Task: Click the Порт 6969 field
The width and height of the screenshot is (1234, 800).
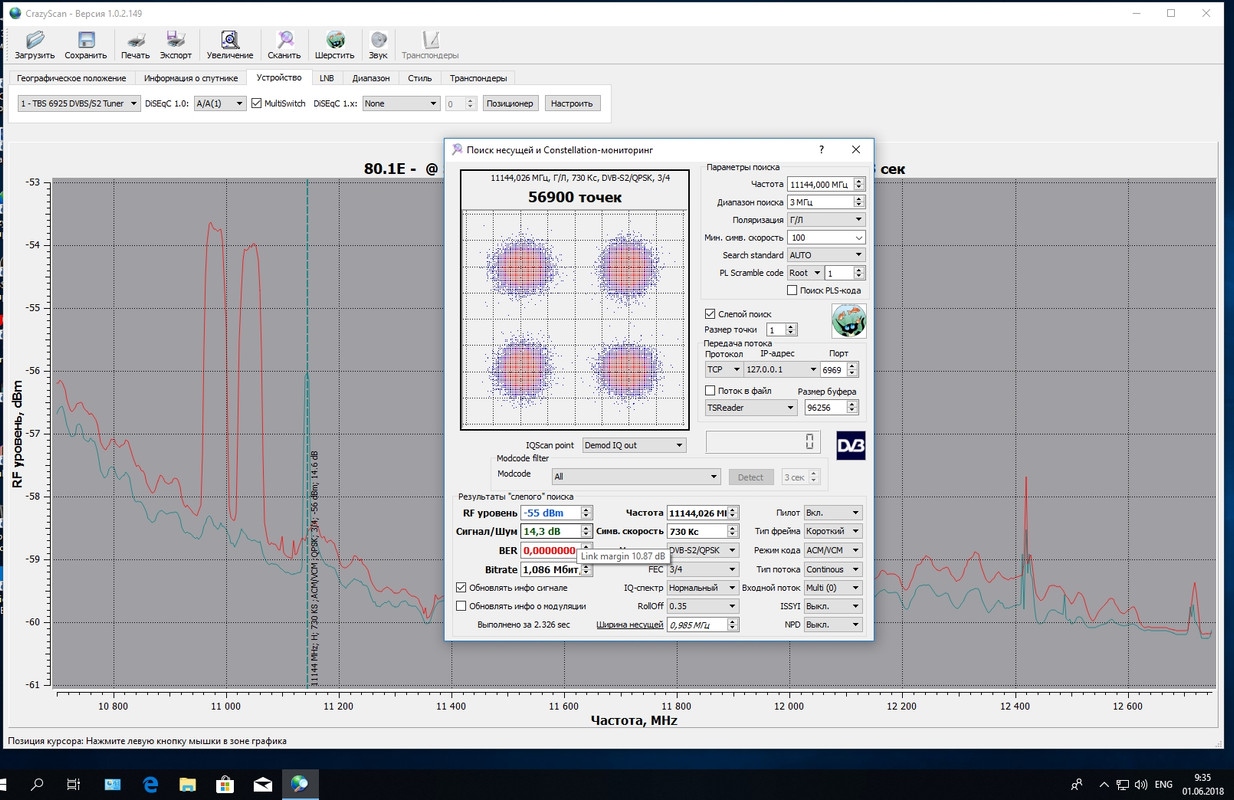Action: point(840,370)
